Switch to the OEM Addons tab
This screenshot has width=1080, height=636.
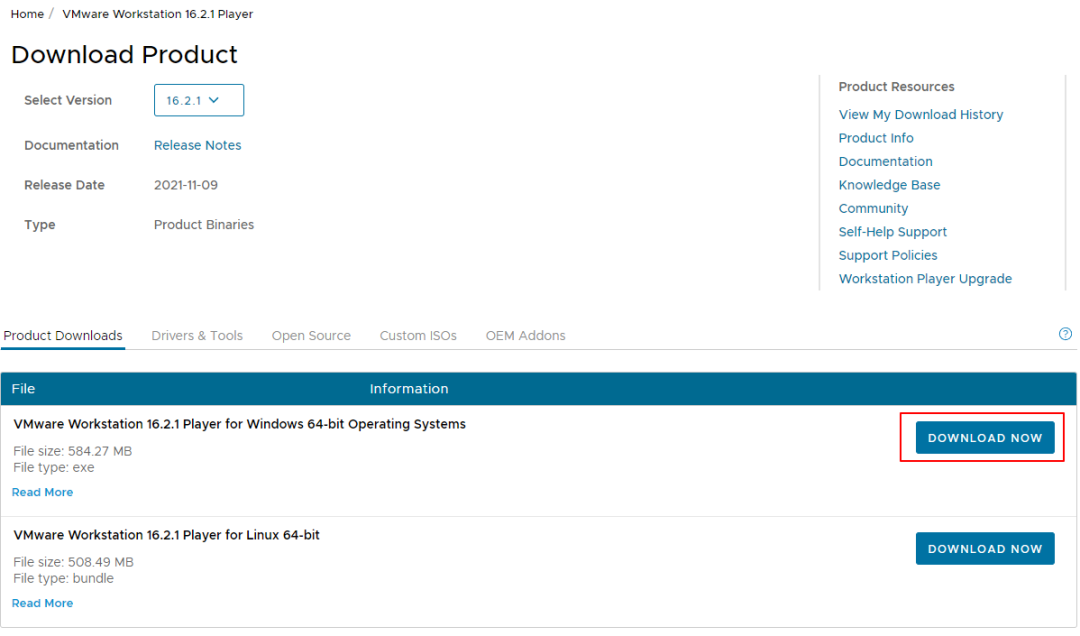[x=526, y=336]
